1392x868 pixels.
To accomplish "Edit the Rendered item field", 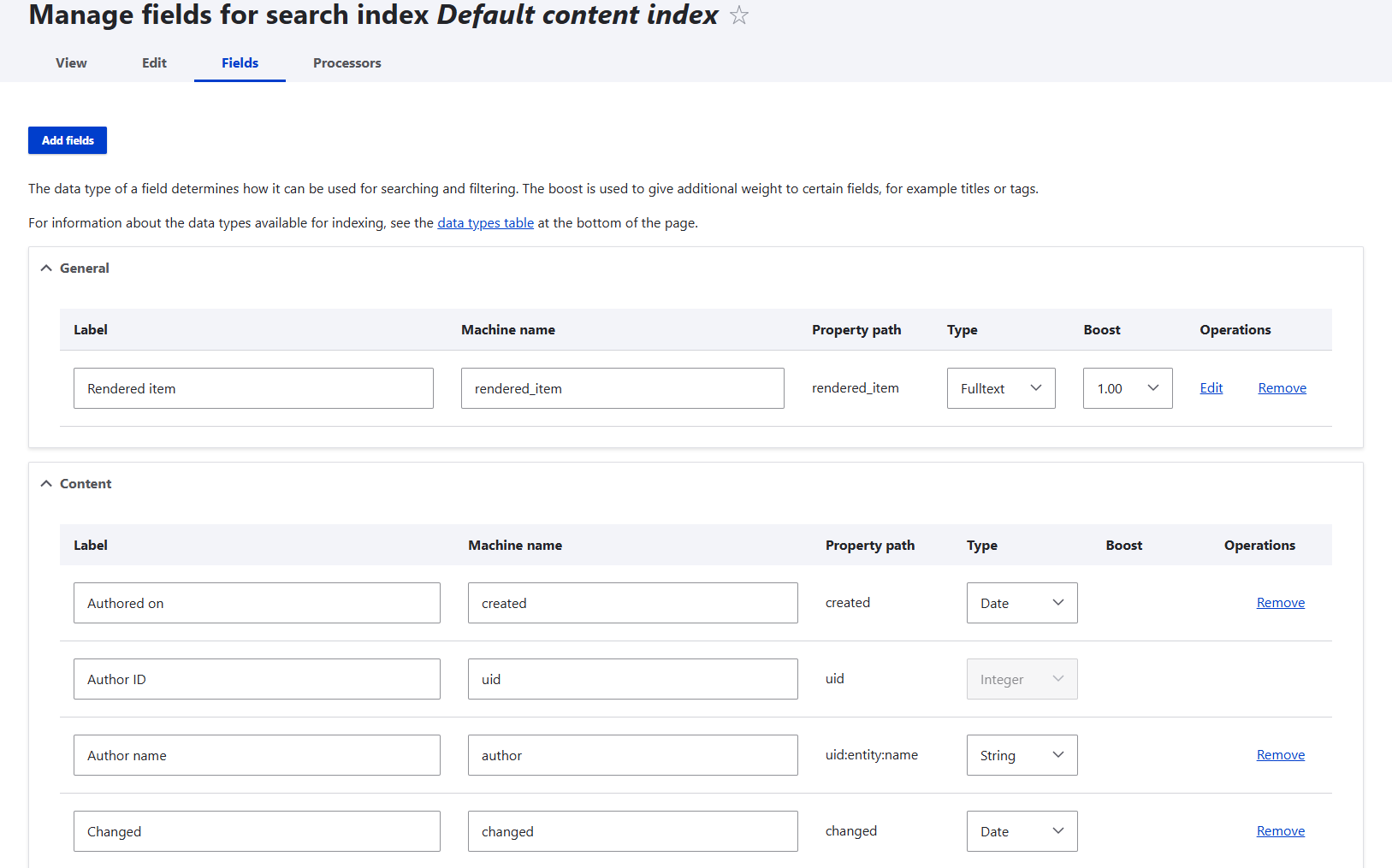I will coord(1211,387).
